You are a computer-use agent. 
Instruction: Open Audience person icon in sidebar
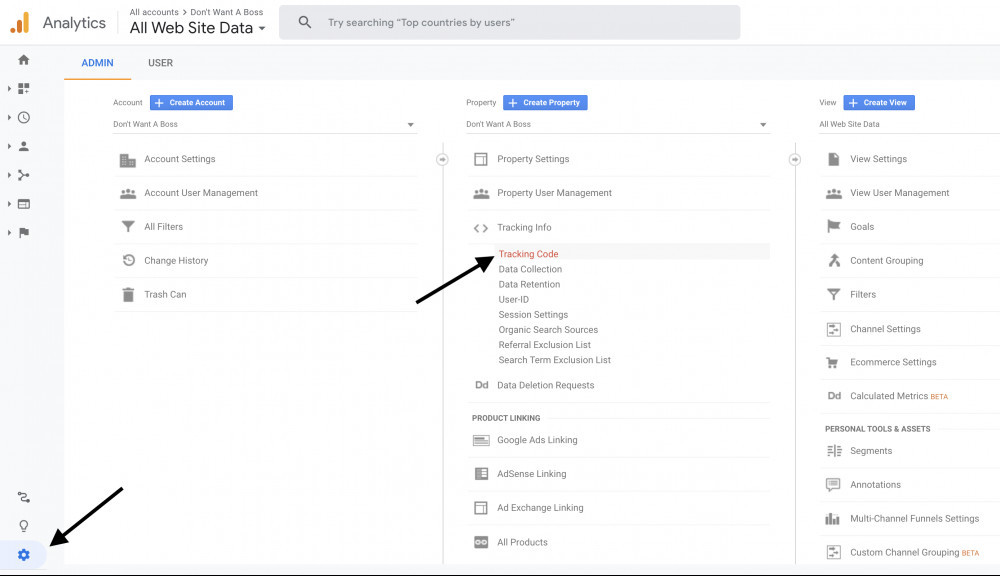[x=24, y=146]
